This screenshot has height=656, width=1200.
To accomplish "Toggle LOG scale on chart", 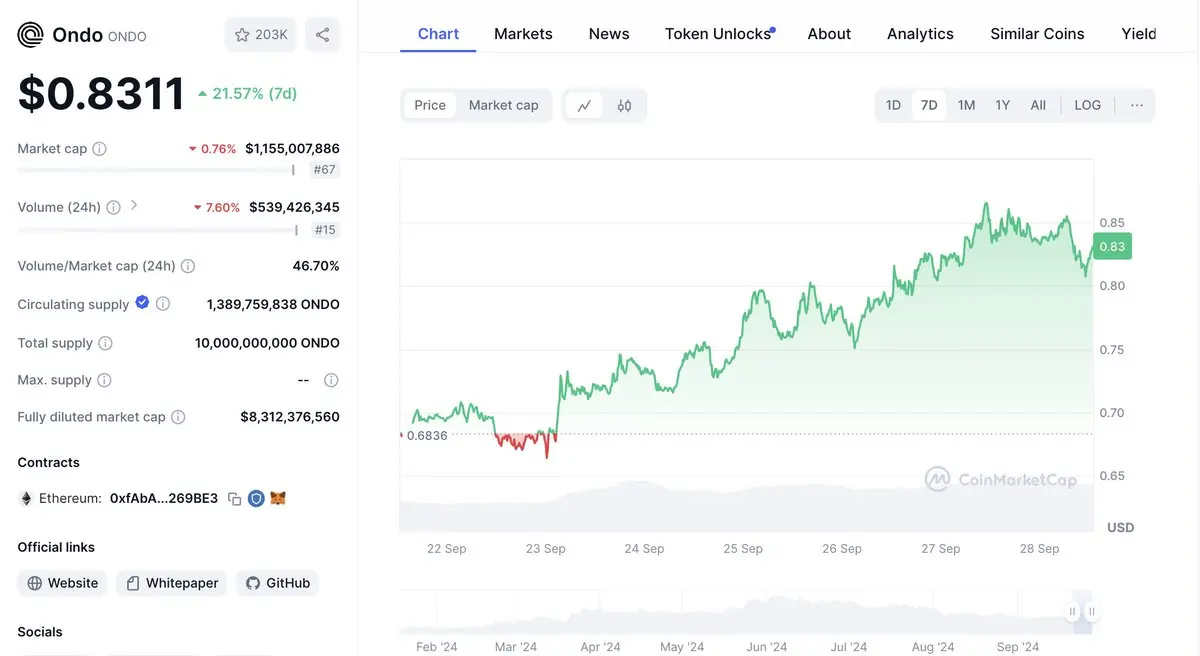I will [1087, 105].
